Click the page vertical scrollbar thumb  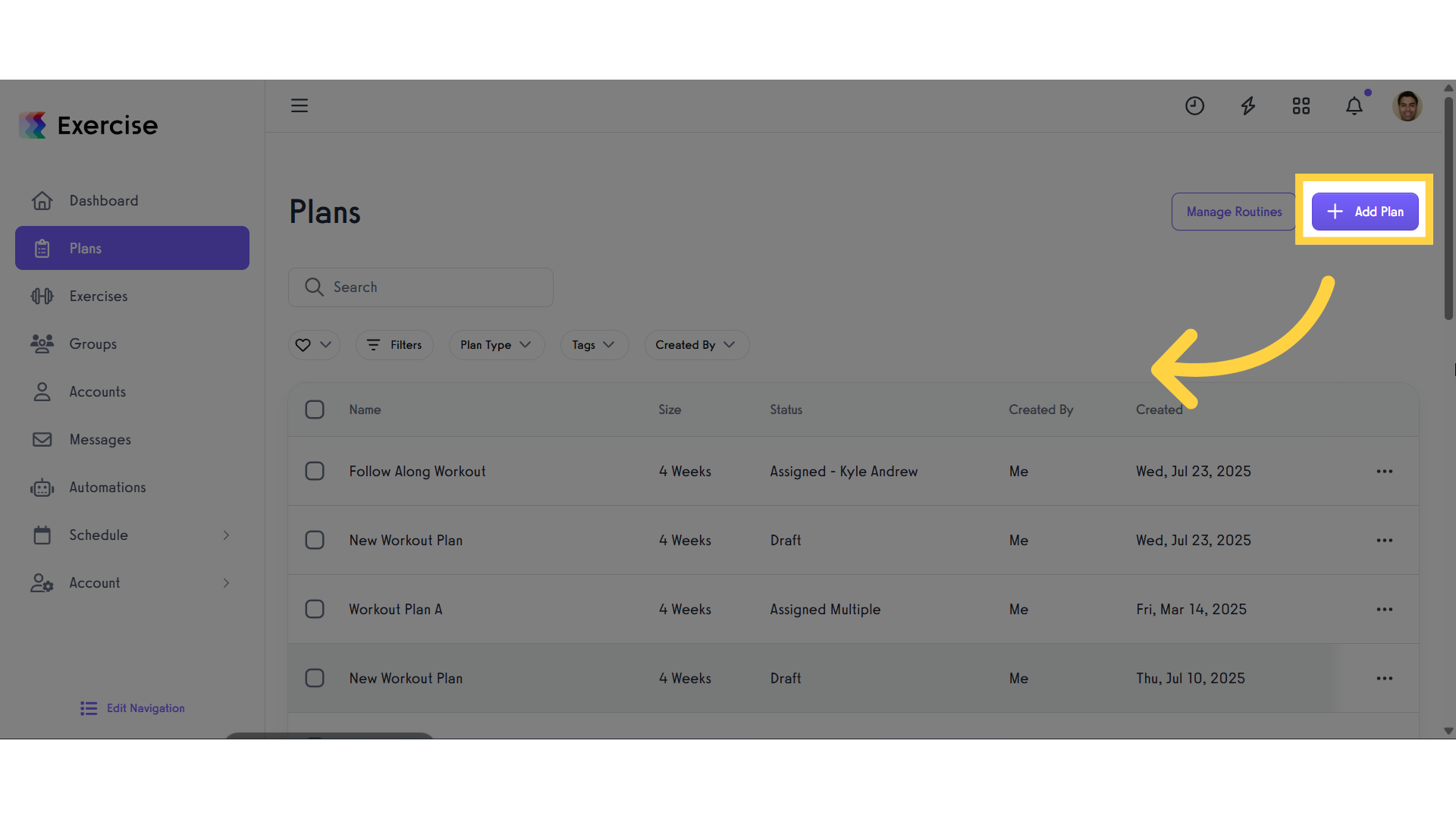click(1448, 209)
